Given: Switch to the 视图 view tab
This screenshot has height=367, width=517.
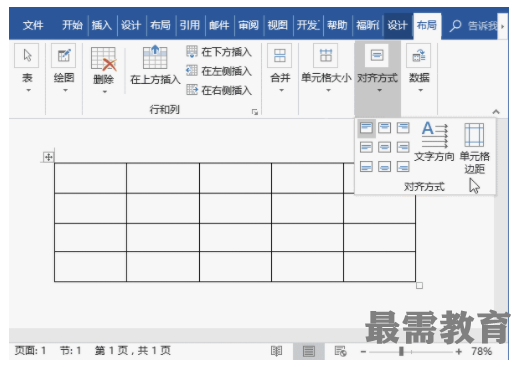Looking at the screenshot, I should (x=277, y=25).
